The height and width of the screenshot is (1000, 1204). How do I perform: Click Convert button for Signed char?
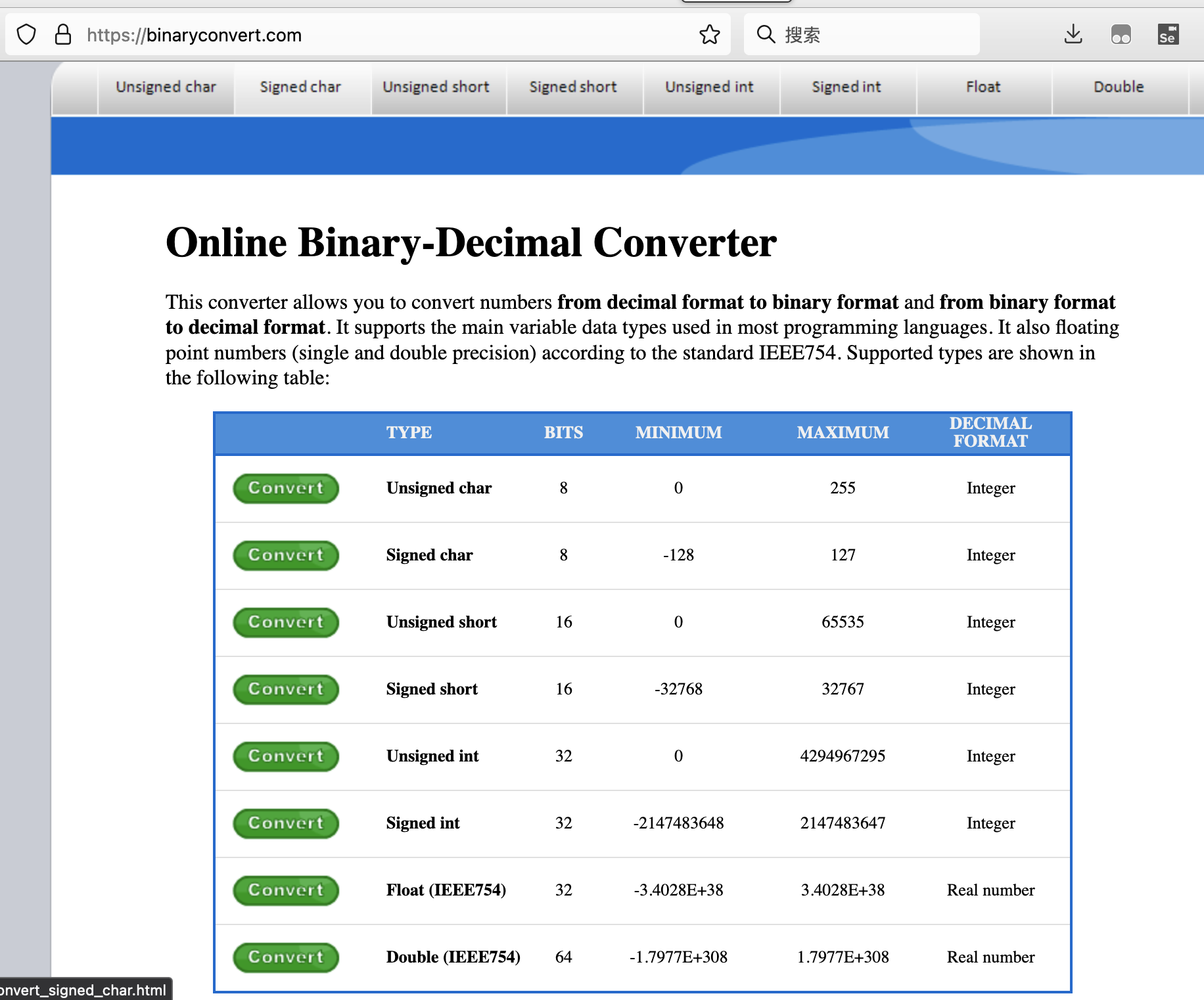(x=286, y=555)
